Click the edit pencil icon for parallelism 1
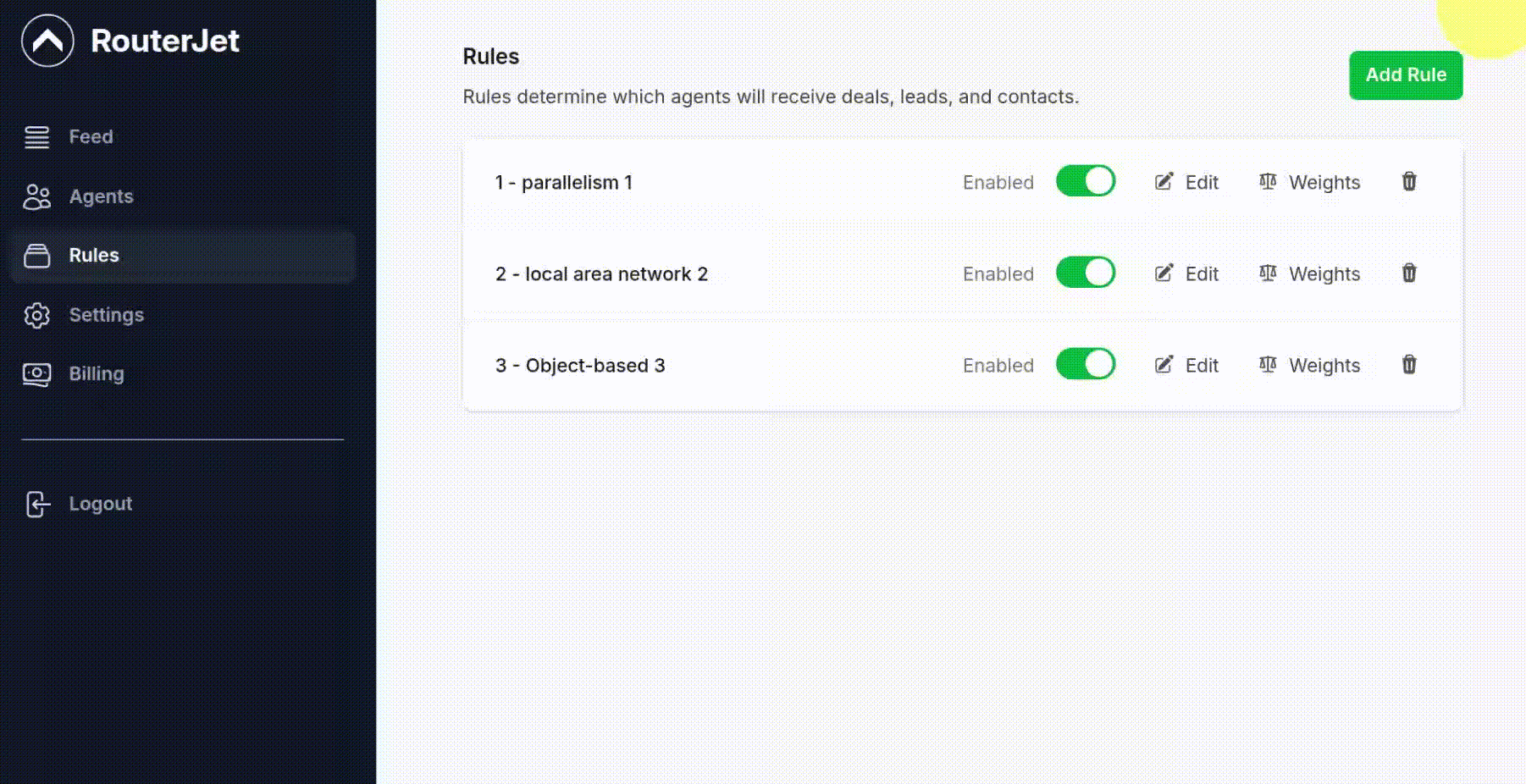The height and width of the screenshot is (784, 1526). pyautogui.click(x=1164, y=181)
